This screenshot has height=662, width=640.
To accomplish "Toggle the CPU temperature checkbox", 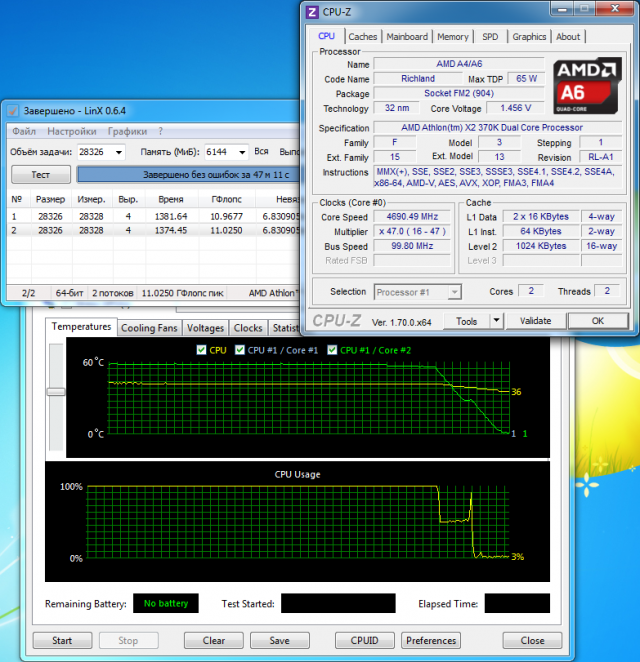I will (x=201, y=350).
